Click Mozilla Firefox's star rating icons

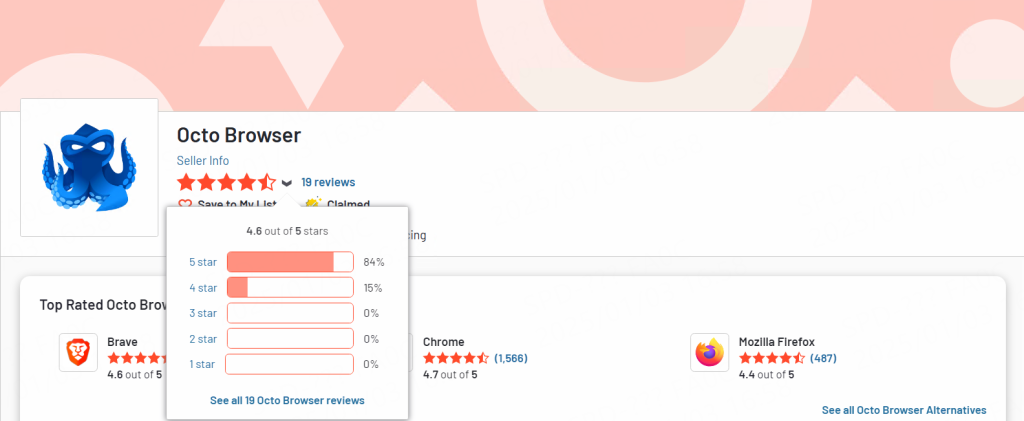pyautogui.click(x=772, y=358)
